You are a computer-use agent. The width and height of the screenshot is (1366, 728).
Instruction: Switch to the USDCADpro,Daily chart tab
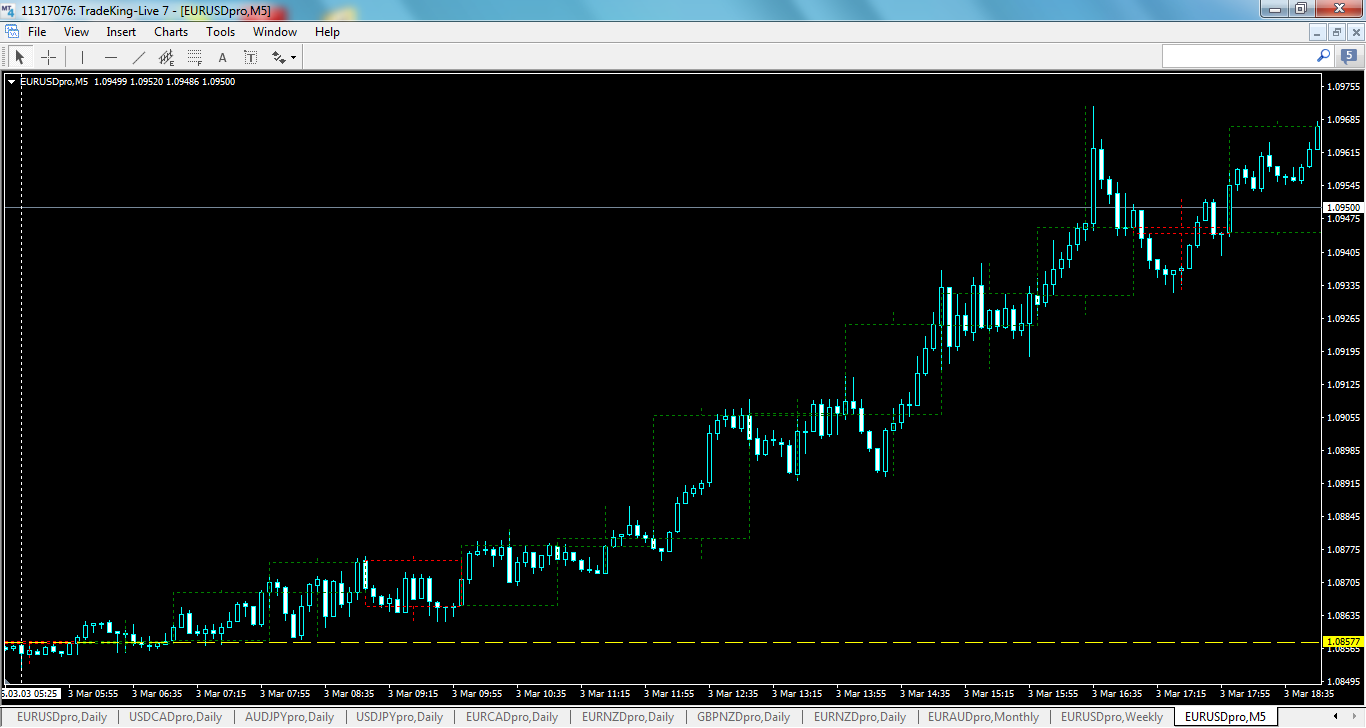(x=176, y=717)
